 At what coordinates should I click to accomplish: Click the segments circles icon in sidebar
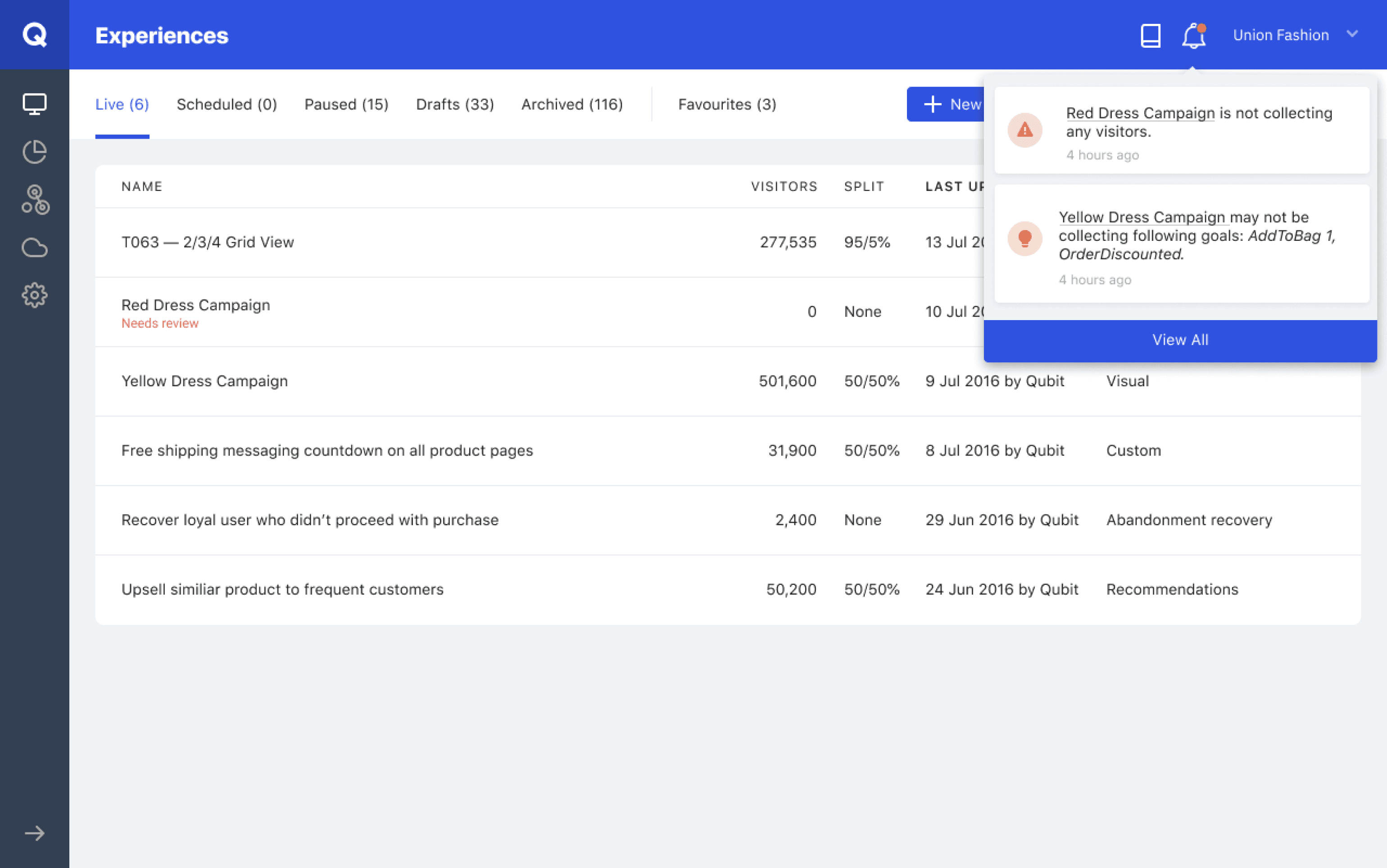(x=35, y=199)
